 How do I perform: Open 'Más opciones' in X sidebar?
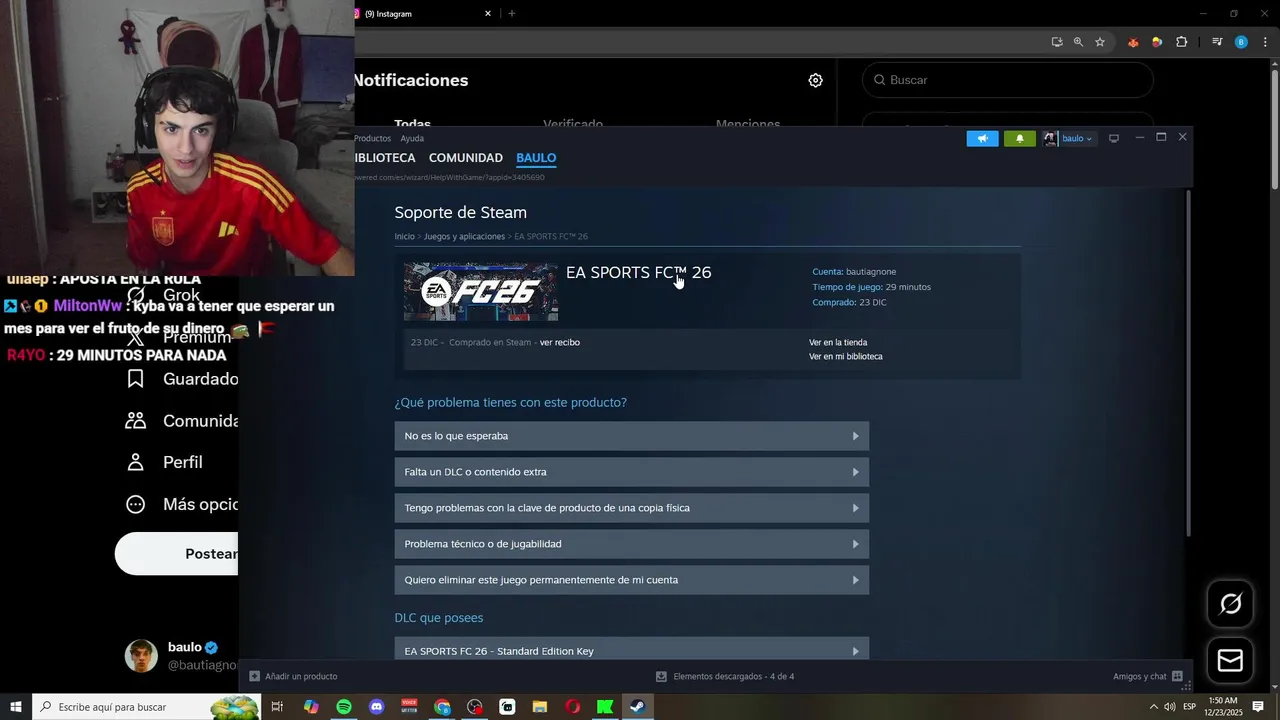coord(182,504)
